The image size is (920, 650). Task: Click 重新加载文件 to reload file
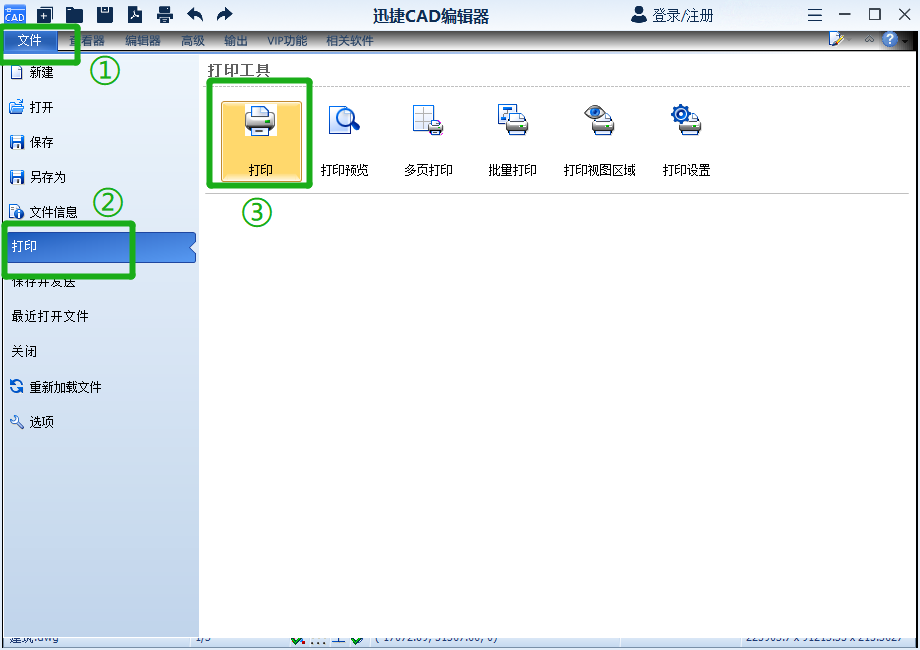pos(64,387)
